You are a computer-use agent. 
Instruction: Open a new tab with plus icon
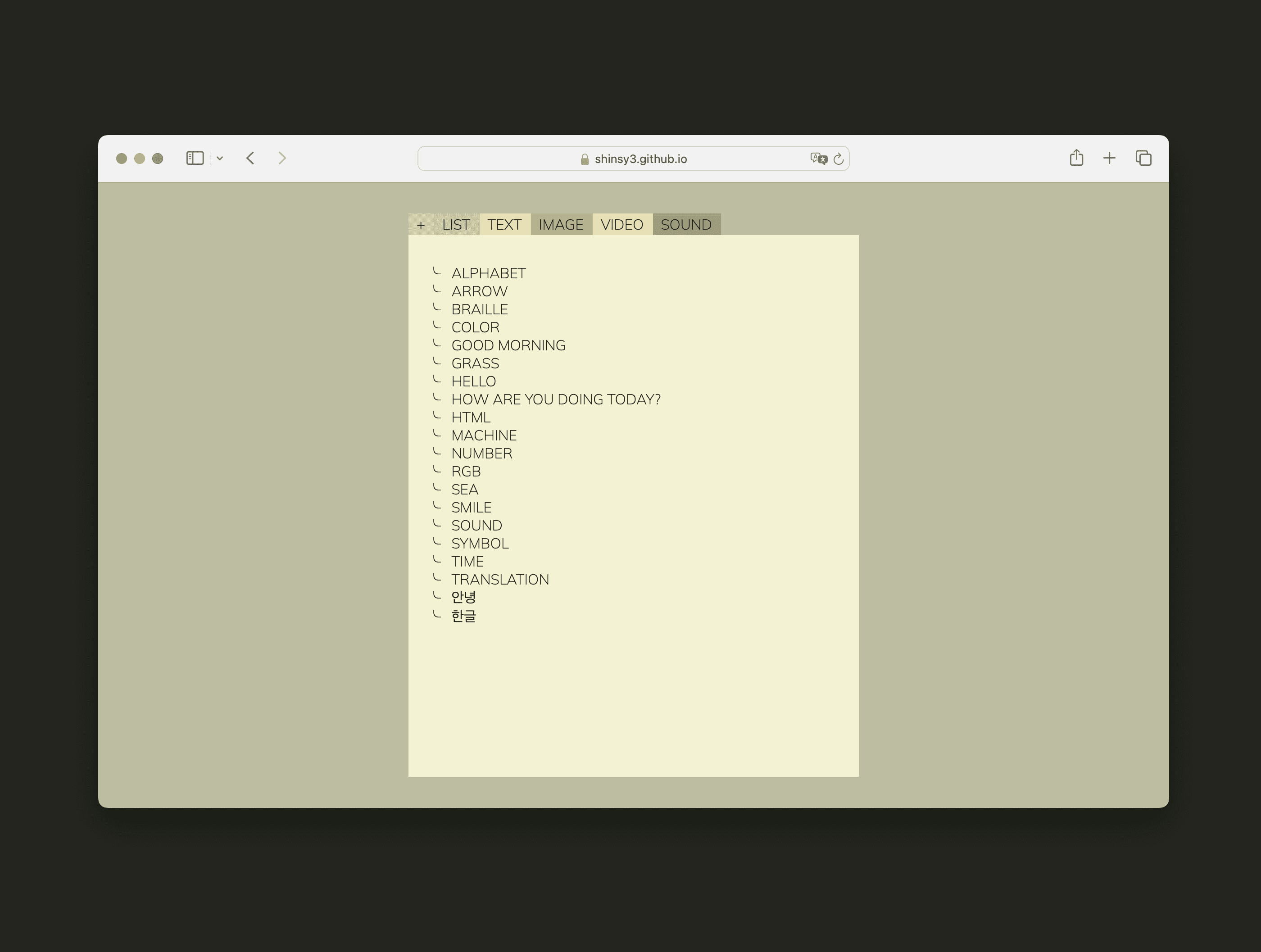(1109, 158)
